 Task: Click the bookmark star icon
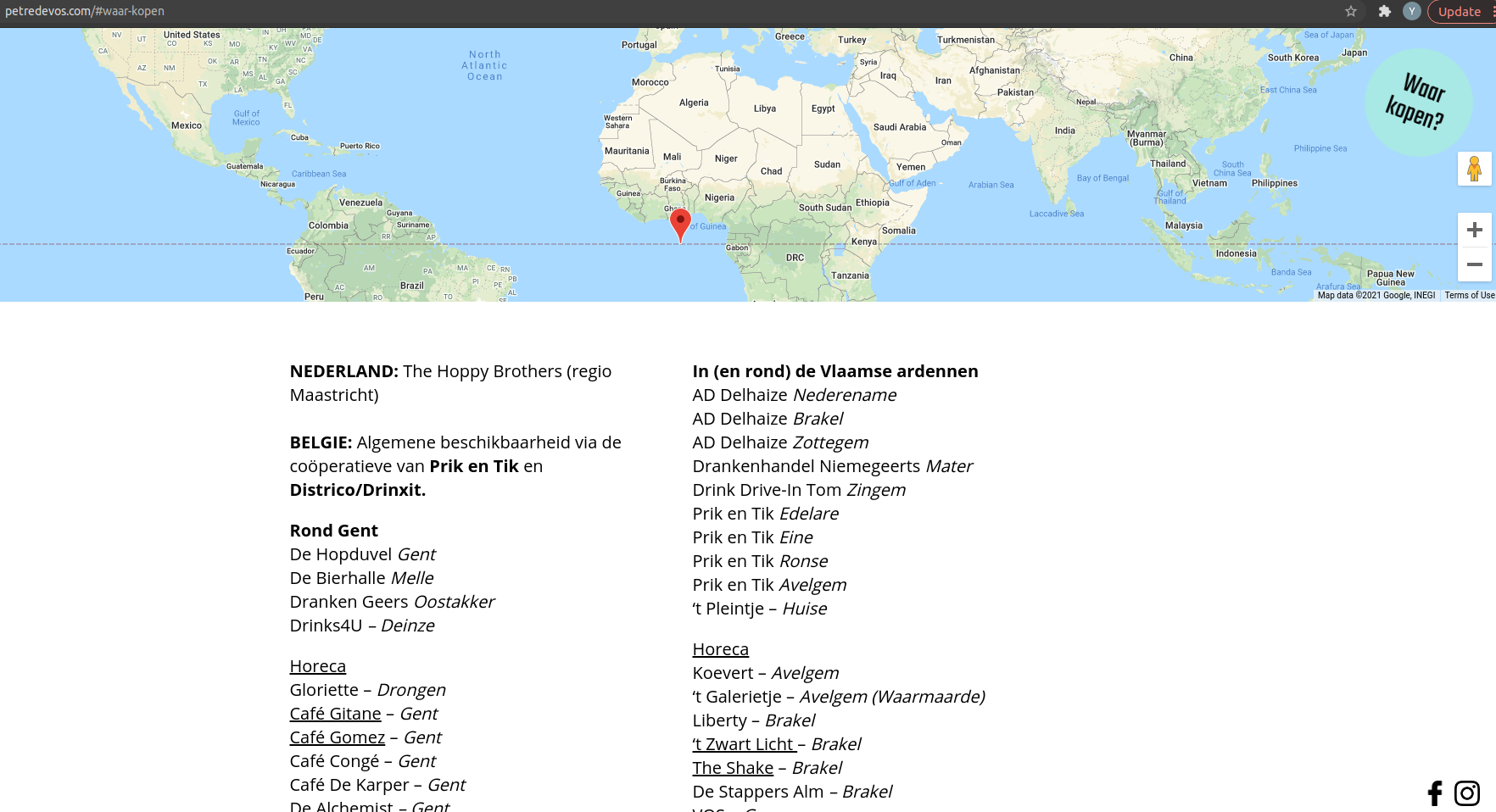[x=1351, y=11]
